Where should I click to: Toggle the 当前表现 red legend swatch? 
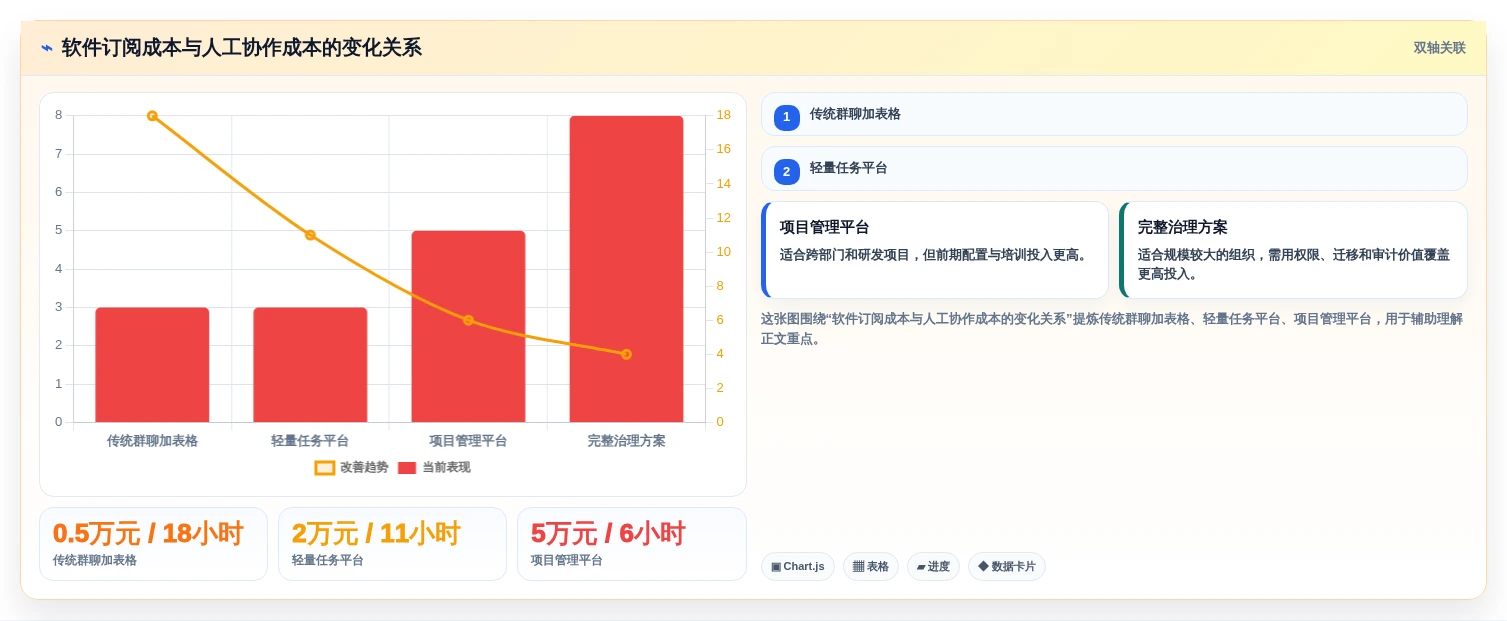[x=407, y=468]
